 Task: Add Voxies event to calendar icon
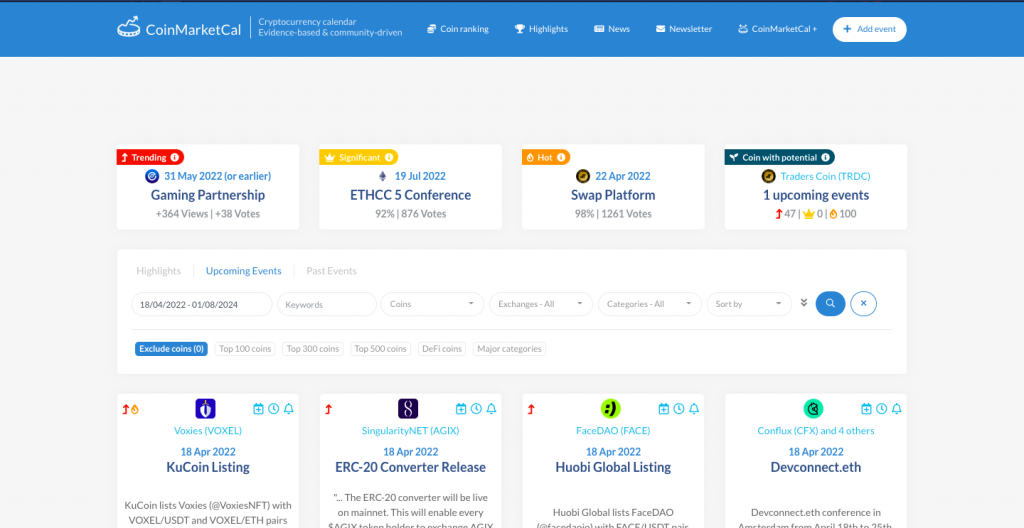point(258,409)
